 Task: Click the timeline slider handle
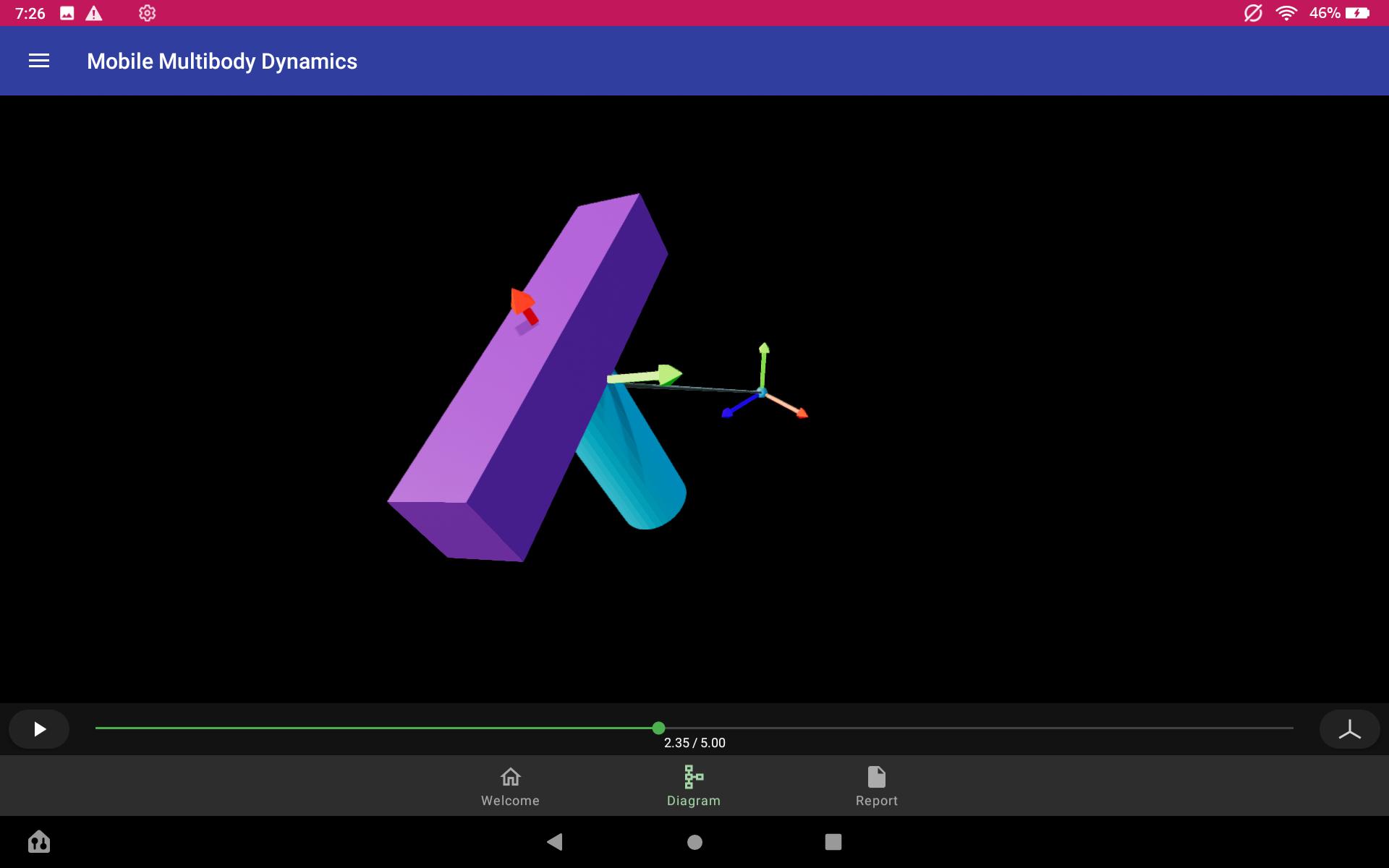tap(658, 728)
